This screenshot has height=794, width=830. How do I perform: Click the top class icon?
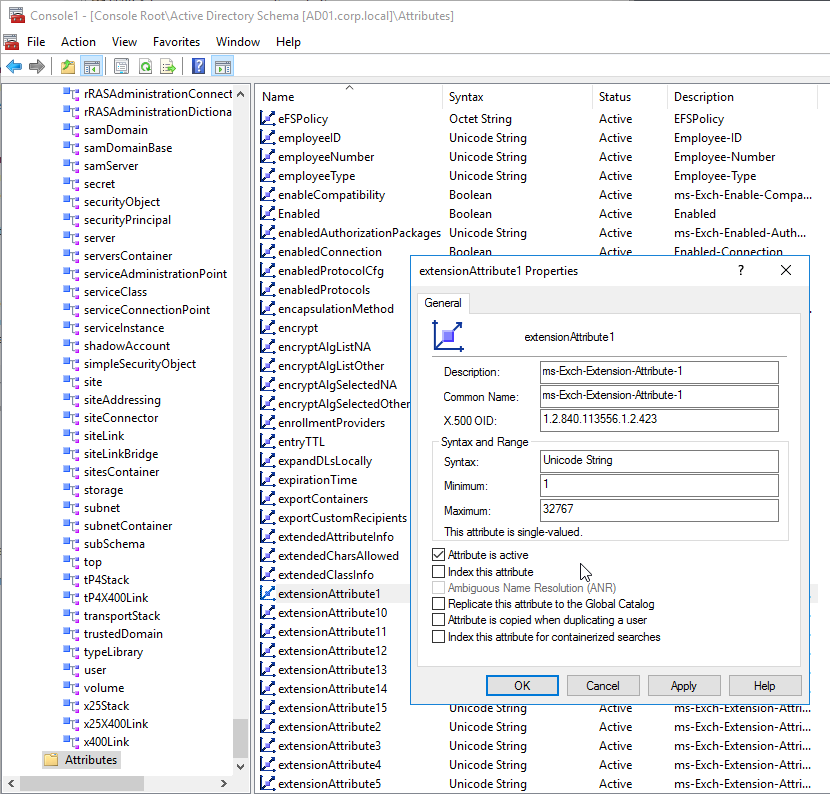tap(71, 562)
